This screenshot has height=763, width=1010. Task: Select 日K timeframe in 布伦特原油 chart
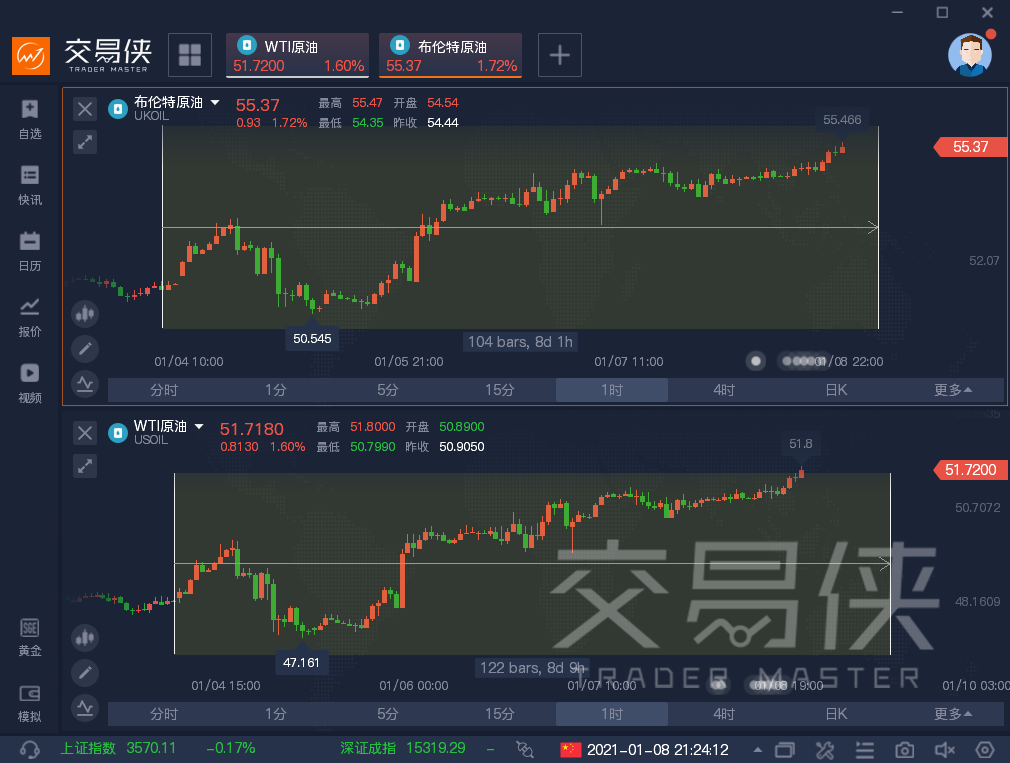[836, 390]
